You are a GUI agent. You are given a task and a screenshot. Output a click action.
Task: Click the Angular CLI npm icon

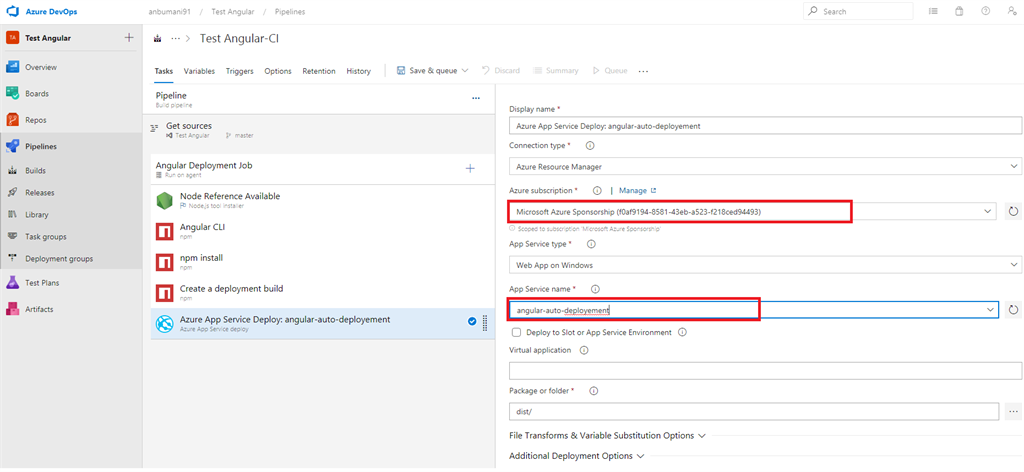[164, 231]
